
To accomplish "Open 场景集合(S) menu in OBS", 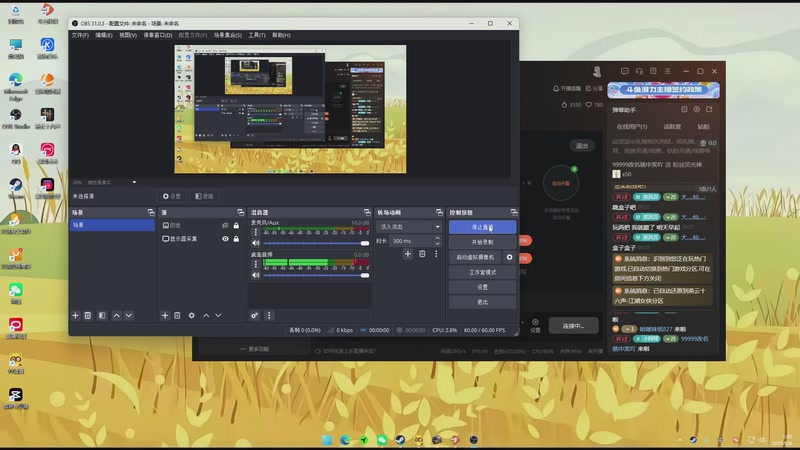I will (x=228, y=35).
